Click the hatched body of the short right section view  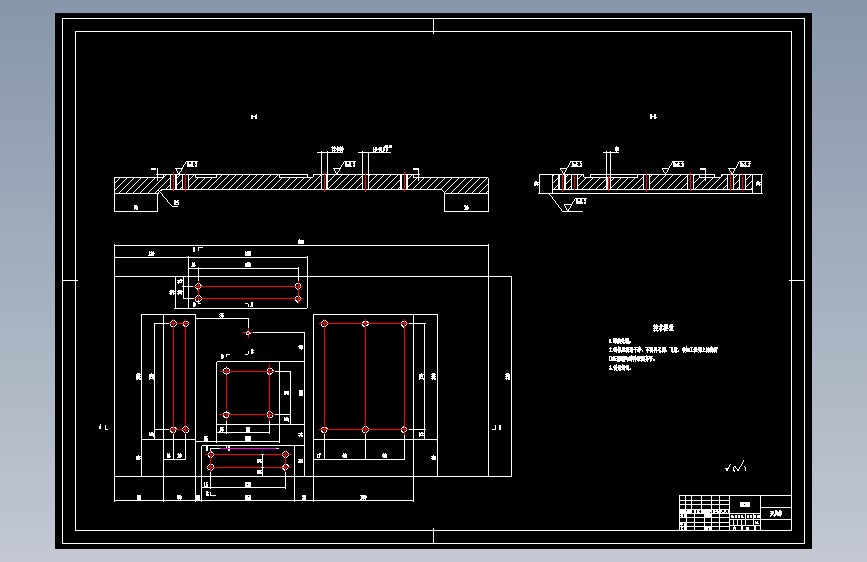pyautogui.click(x=650, y=183)
